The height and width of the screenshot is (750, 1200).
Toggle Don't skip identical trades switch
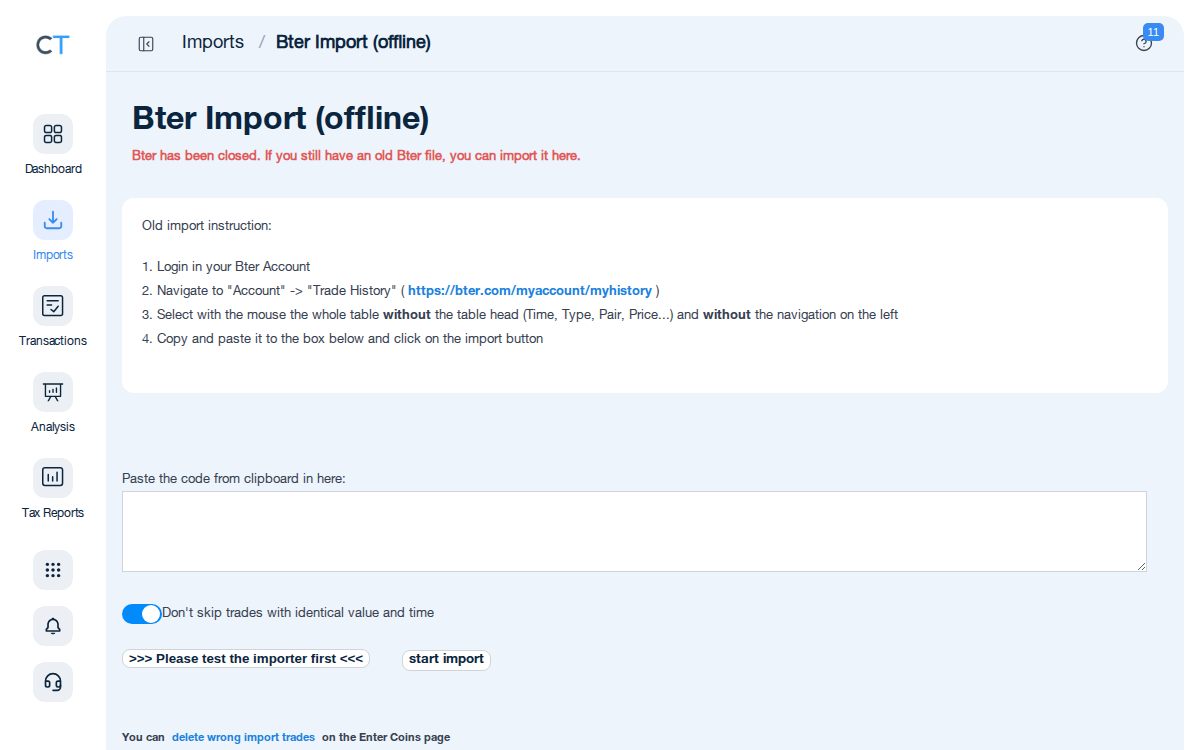click(x=141, y=614)
